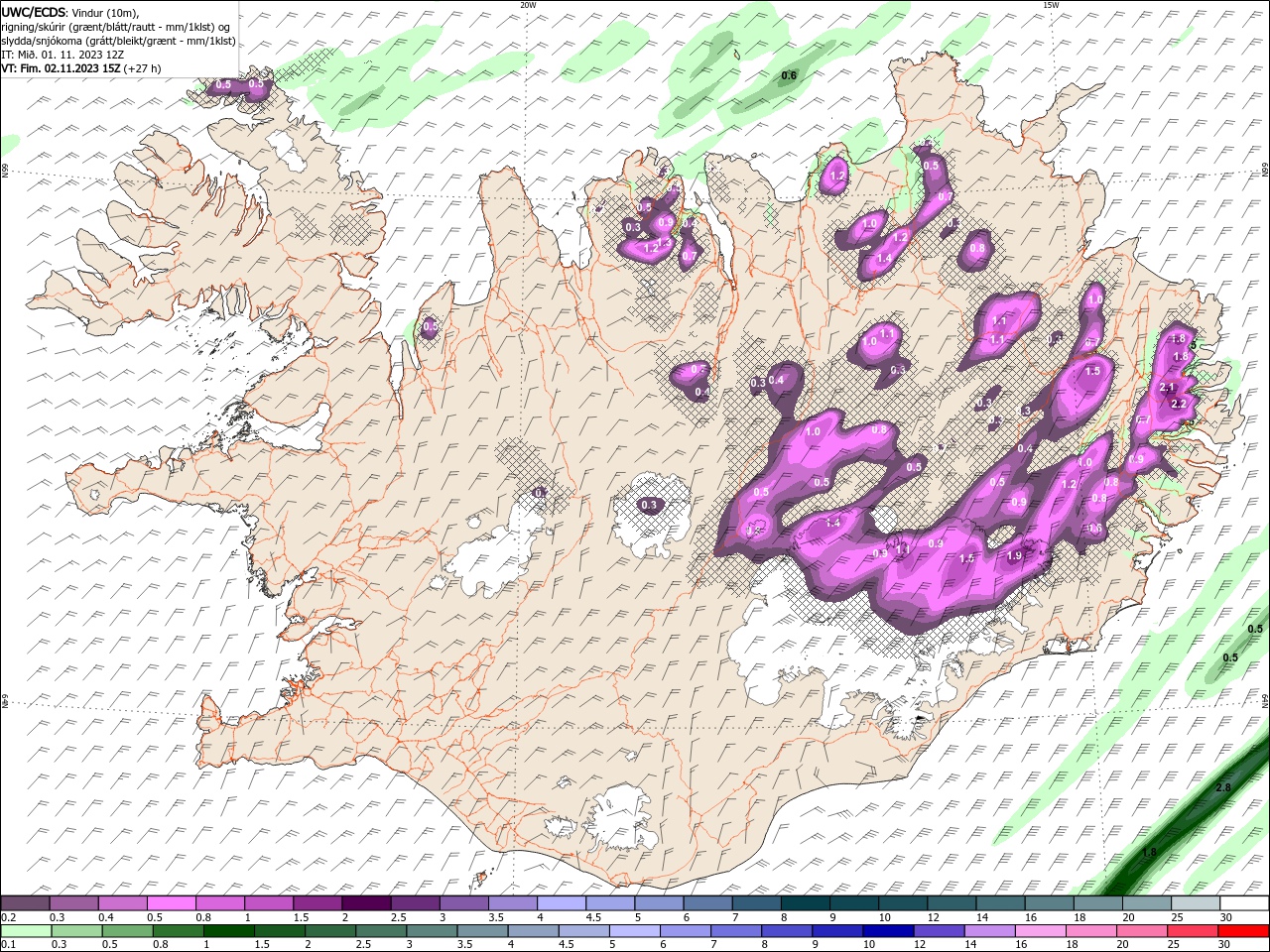Pick lower legend dark blue swatch after 10
1270x952 pixels.
(886, 931)
